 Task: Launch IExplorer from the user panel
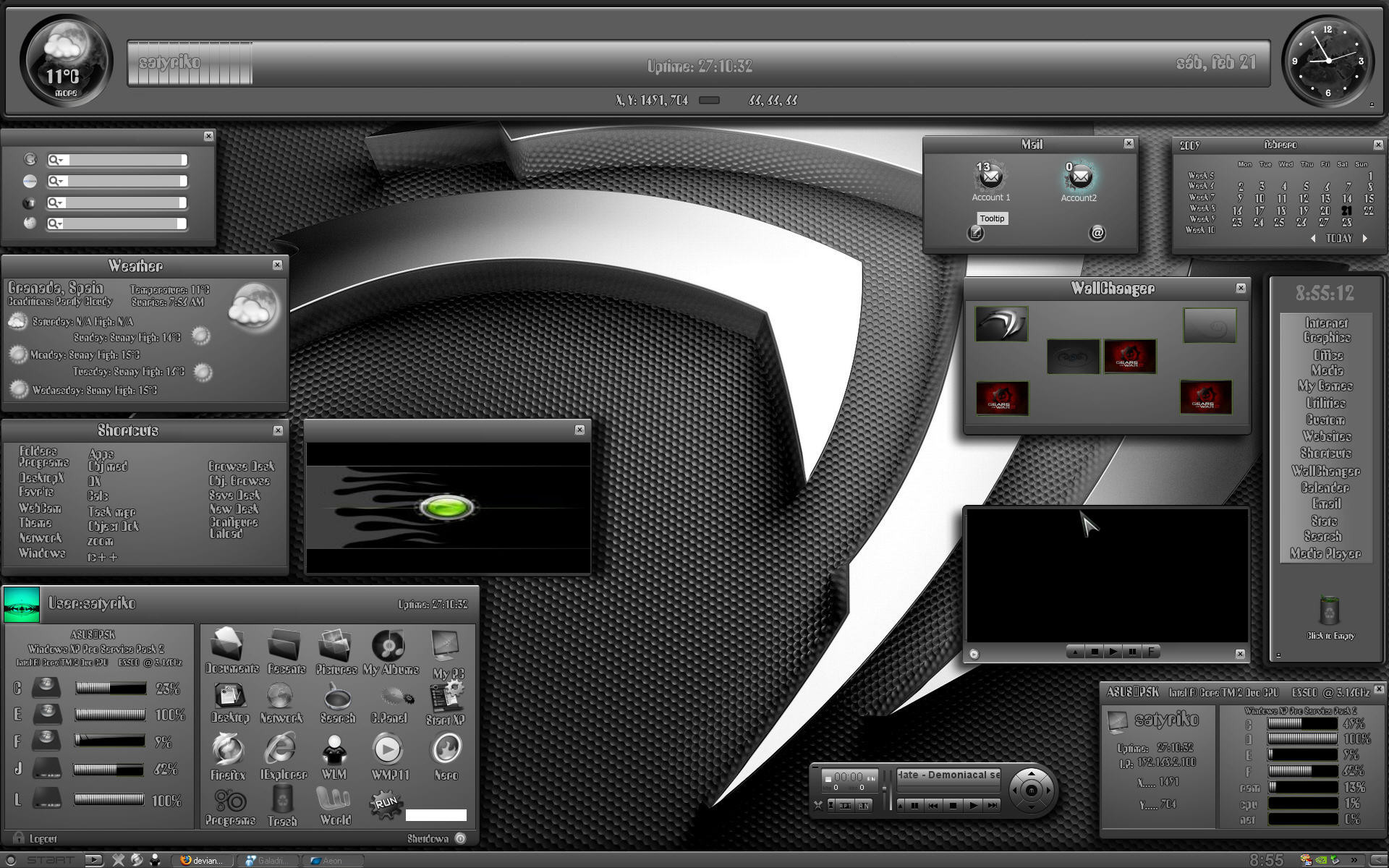point(281,749)
